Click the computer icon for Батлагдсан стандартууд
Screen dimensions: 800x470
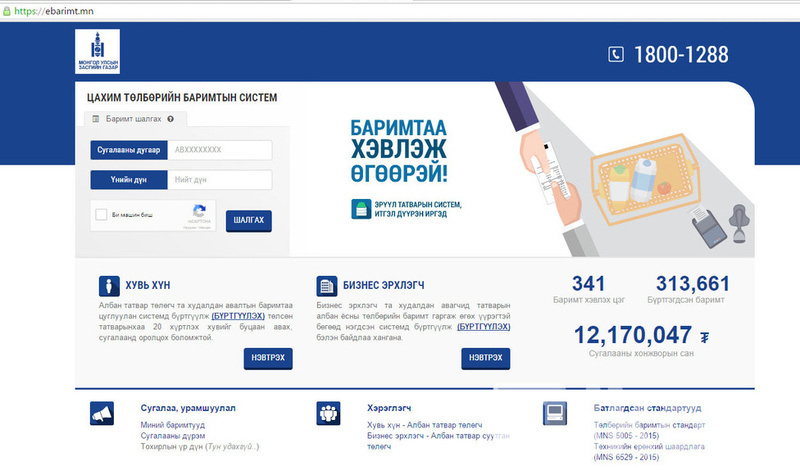click(555, 412)
